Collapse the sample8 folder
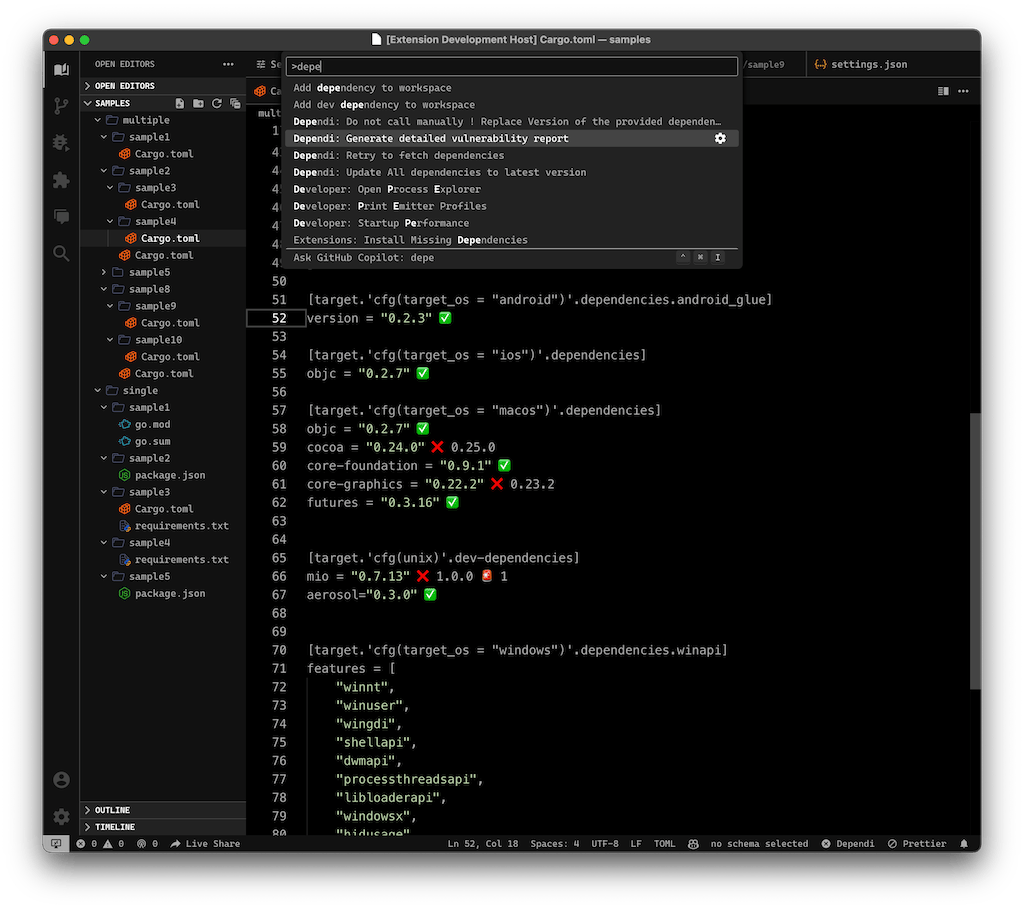1024x909 pixels. click(x=163, y=289)
